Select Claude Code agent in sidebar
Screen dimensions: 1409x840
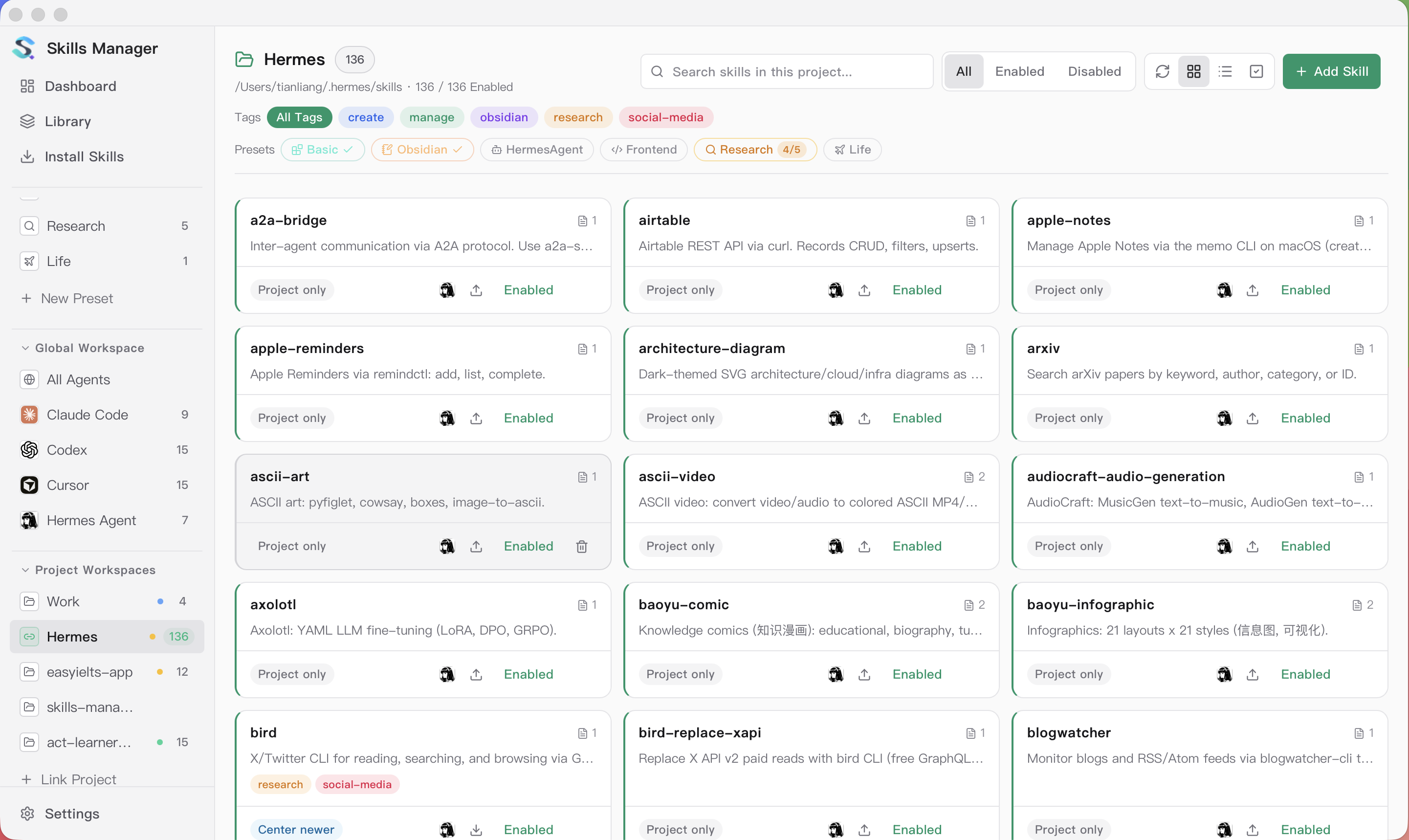[x=107, y=415]
